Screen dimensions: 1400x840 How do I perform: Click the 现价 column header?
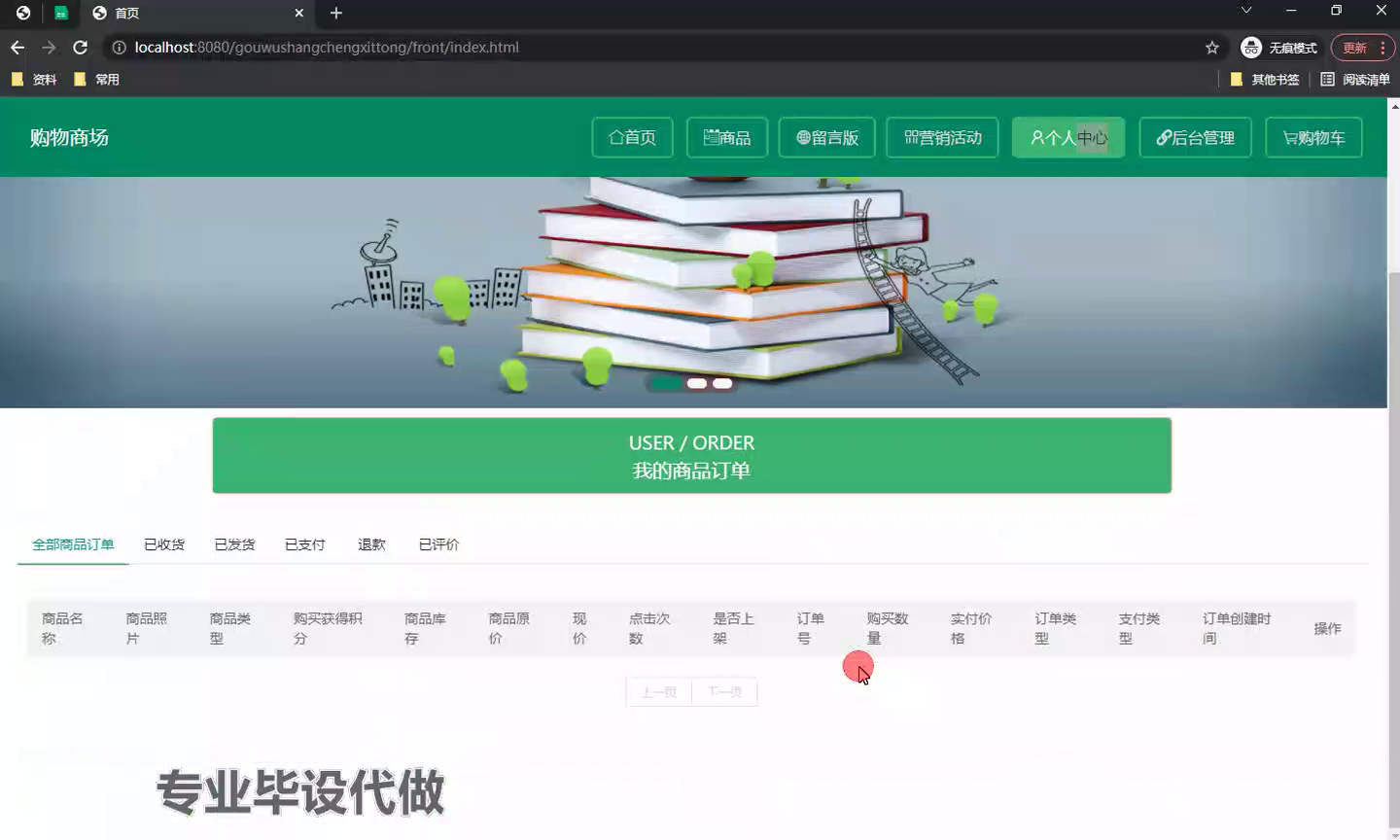pyautogui.click(x=579, y=628)
